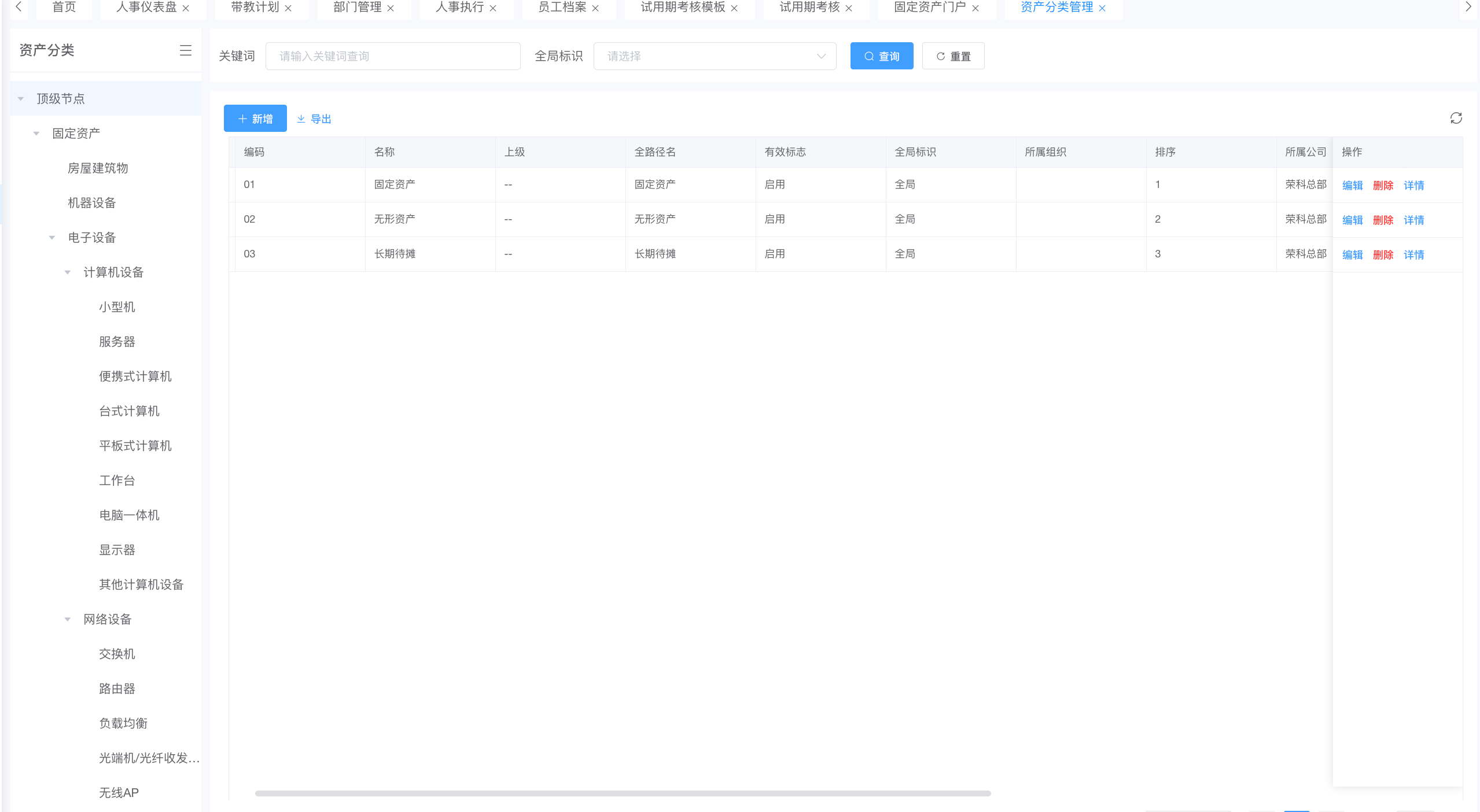
Task: Click 删除 for the 无形资产 row
Action: 1383,220
